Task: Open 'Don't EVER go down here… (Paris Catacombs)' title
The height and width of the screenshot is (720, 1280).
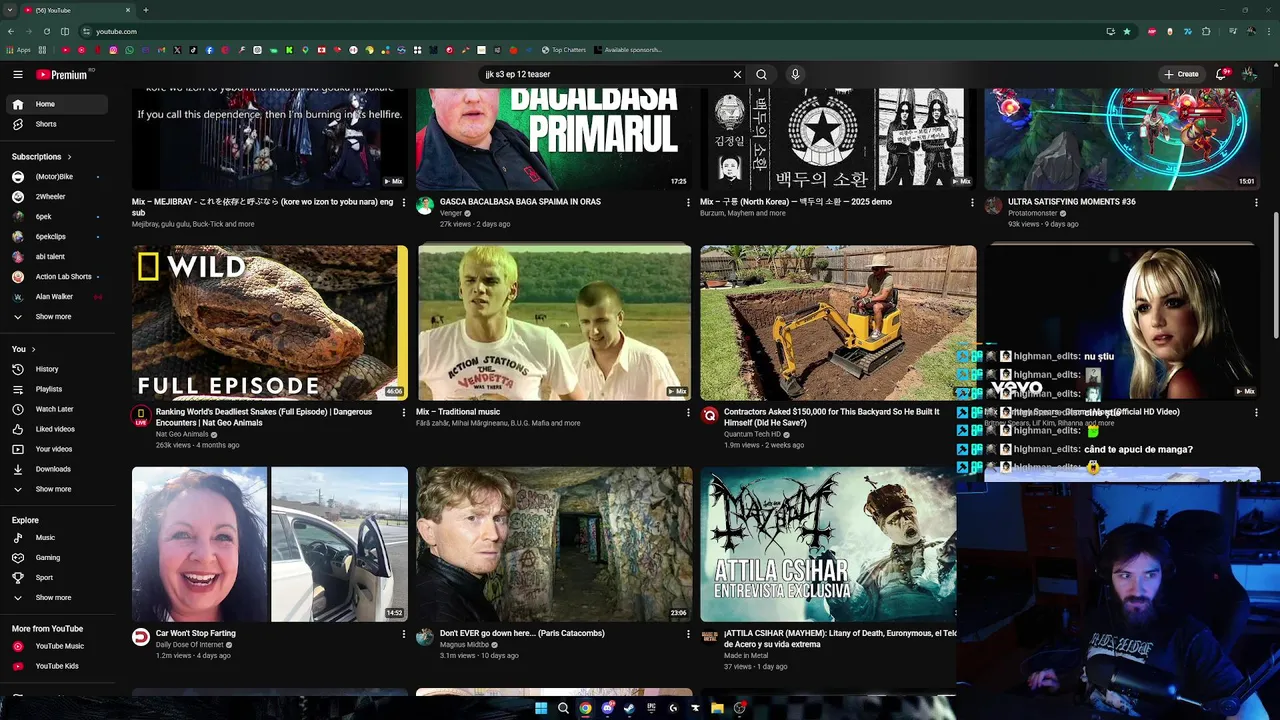Action: pos(522,633)
